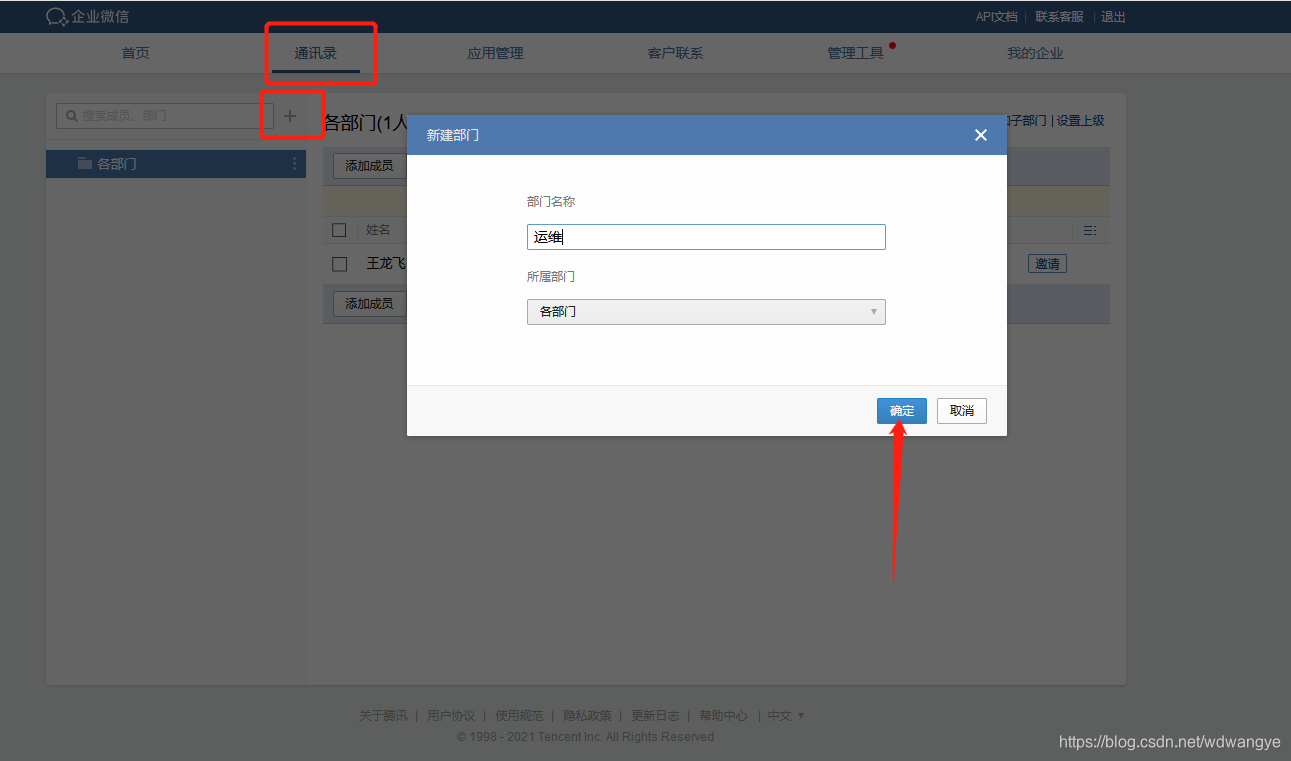Click the 联系客服 link
Screen dimensions: 1291x761
pyautogui.click(x=1059, y=17)
